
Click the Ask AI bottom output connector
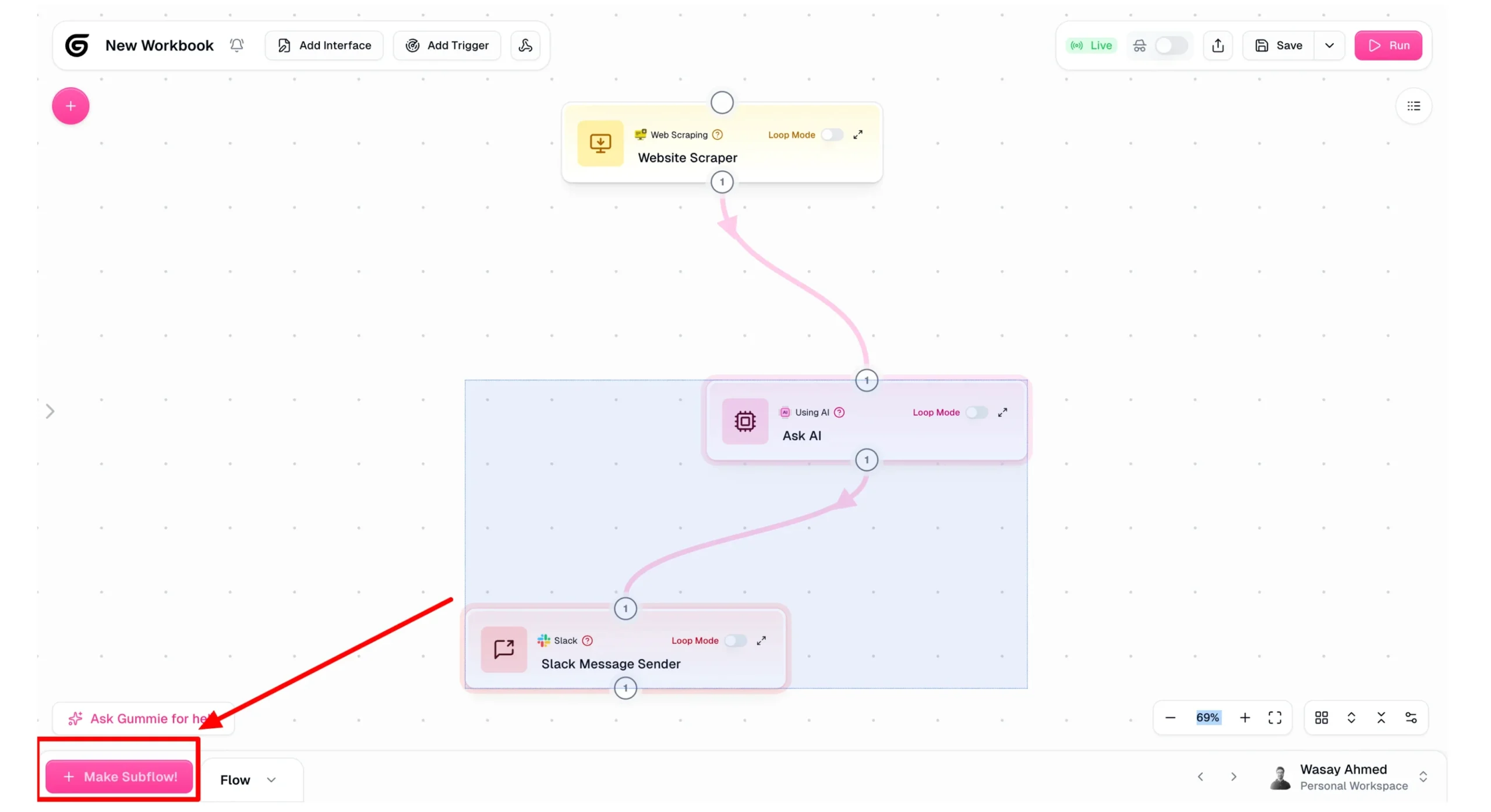pyautogui.click(x=867, y=460)
